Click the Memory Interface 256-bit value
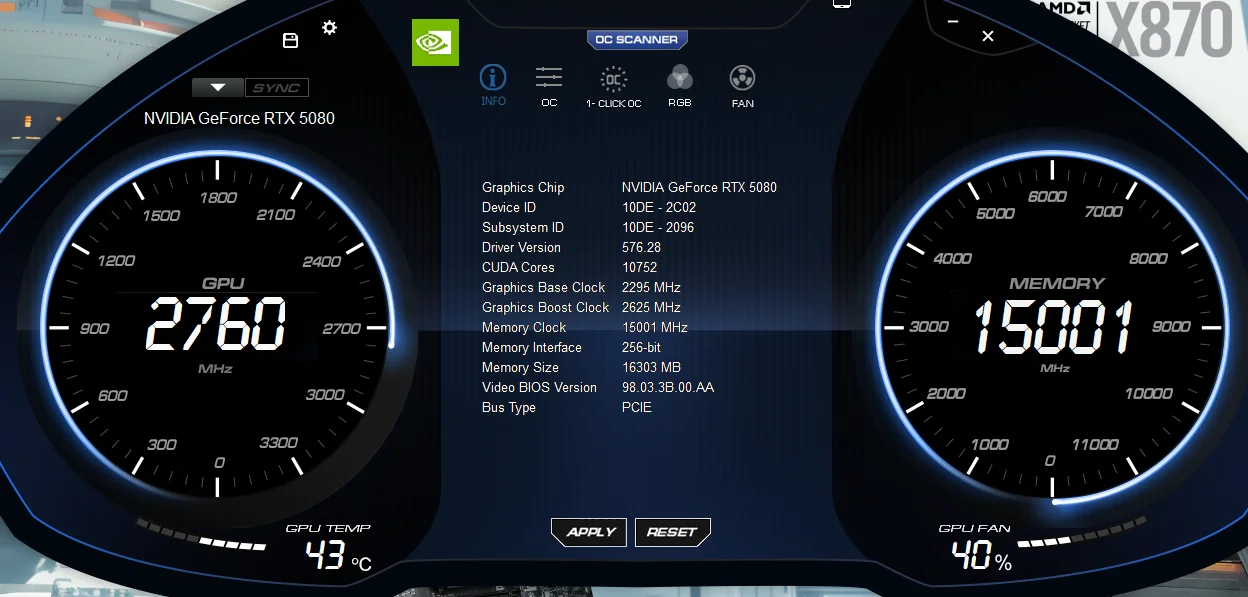Screen dimensions: 1248x597 [x=641, y=347]
